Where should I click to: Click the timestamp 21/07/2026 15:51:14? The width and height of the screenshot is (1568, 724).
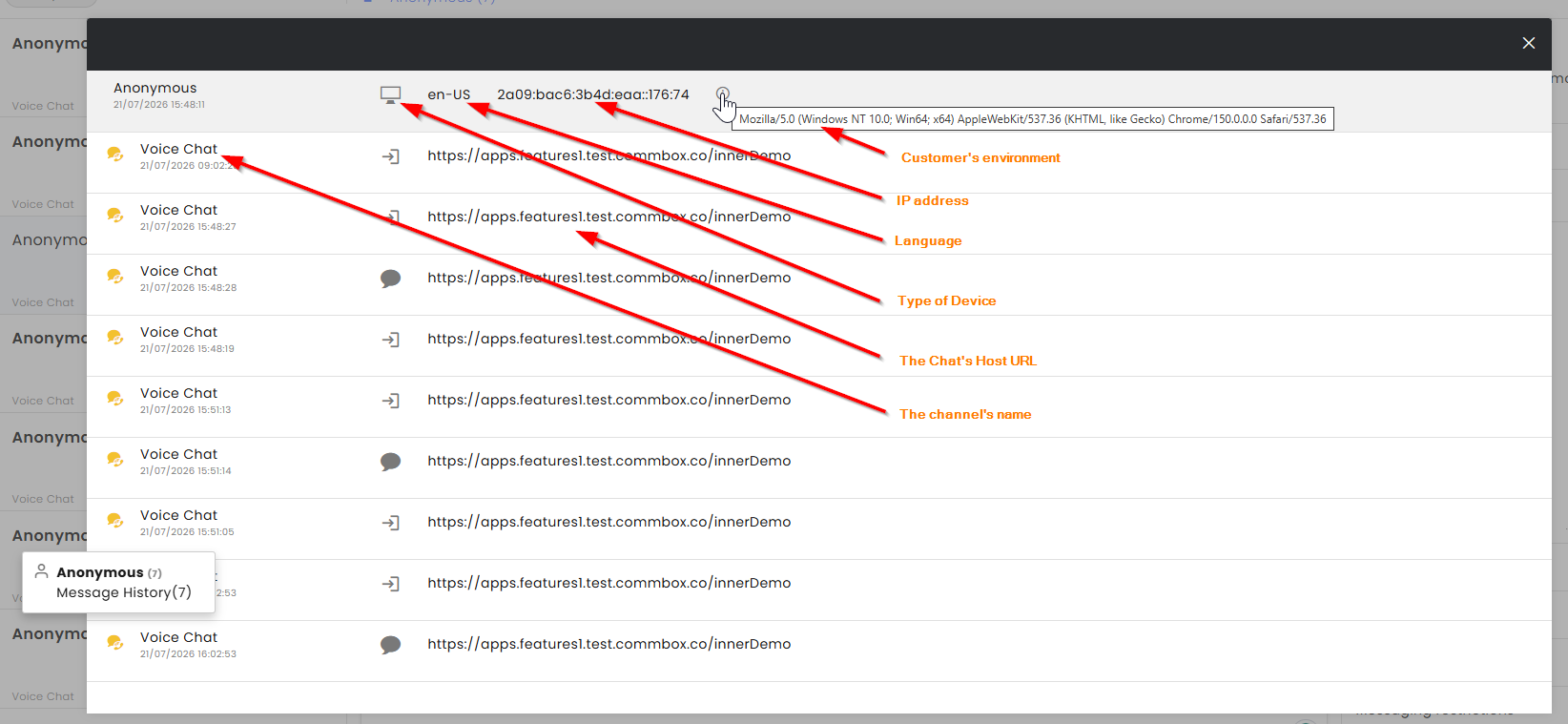pyautogui.click(x=186, y=471)
